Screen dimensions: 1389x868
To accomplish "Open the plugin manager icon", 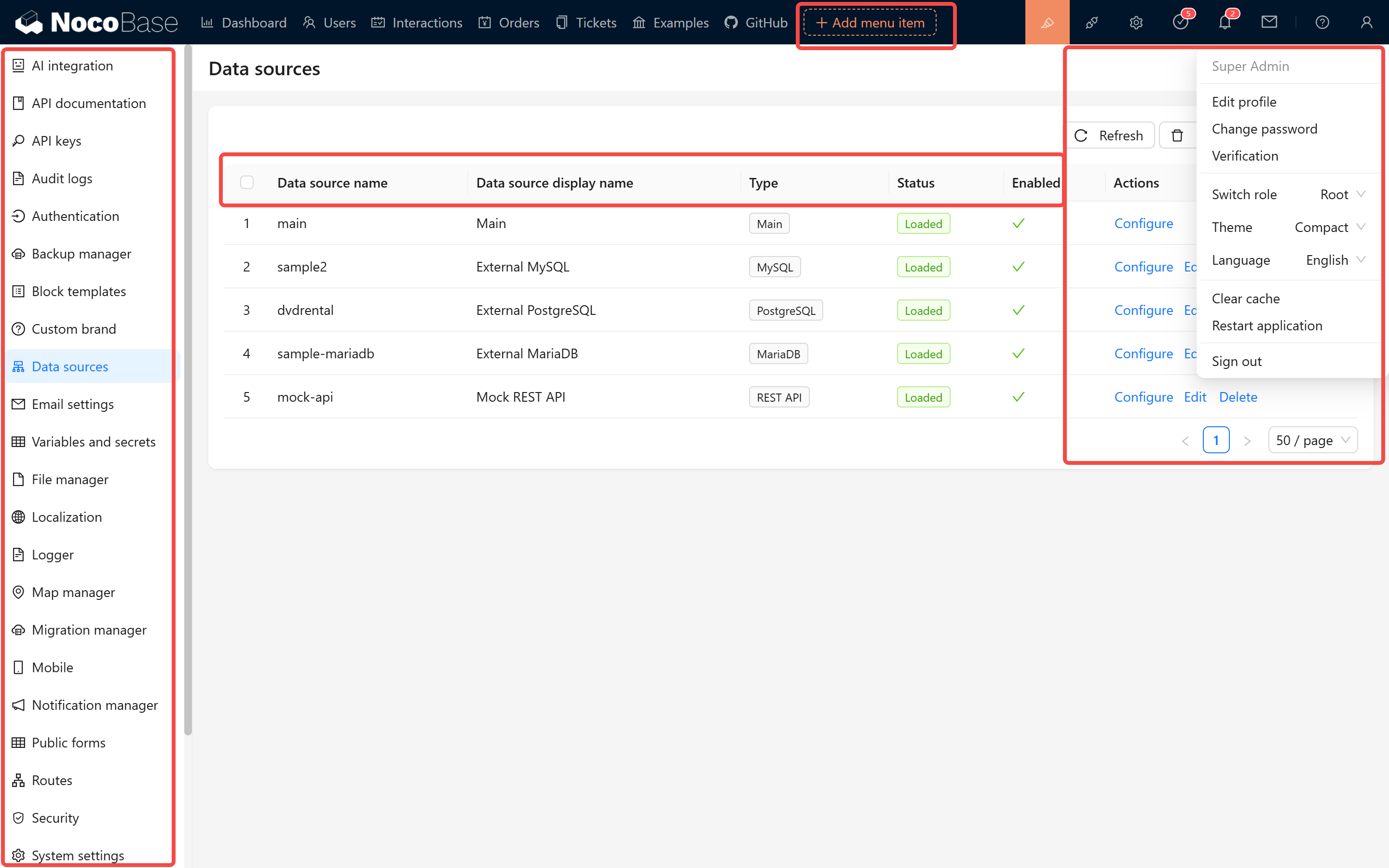I will pos(1092,22).
